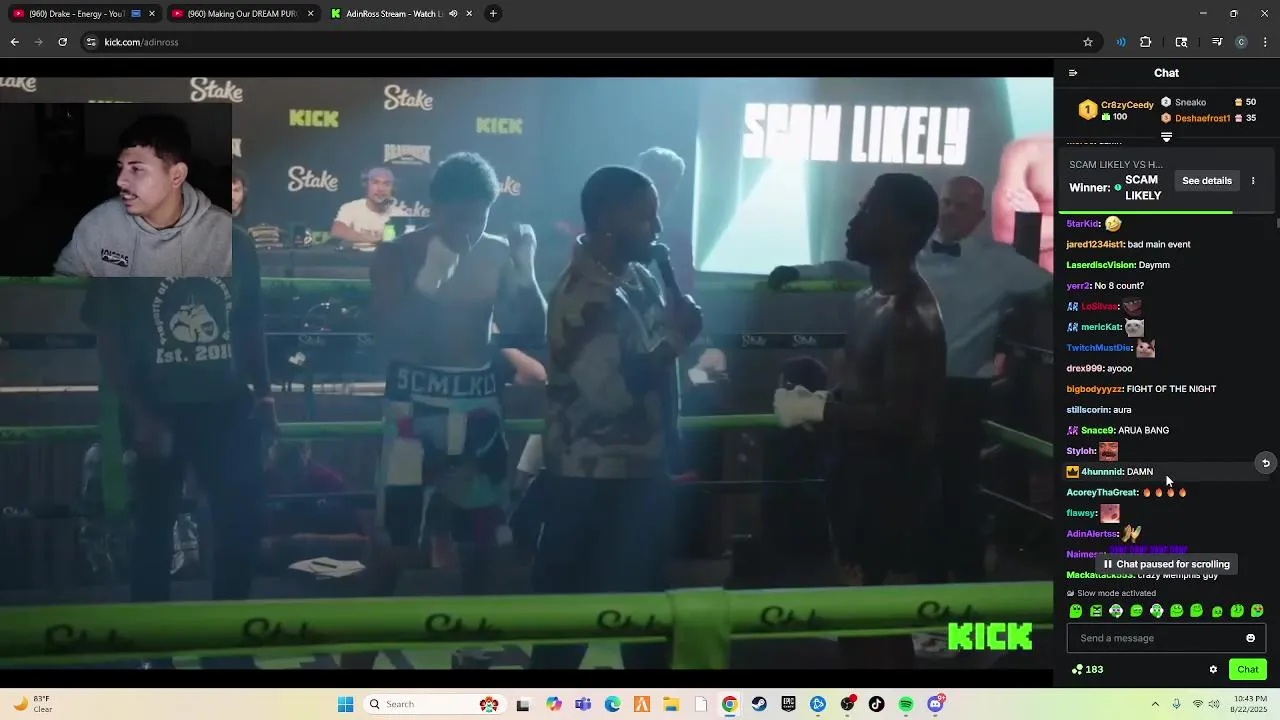Close the 'Drake - Energy' tab
This screenshot has width=1280, height=720.
pos(152,14)
